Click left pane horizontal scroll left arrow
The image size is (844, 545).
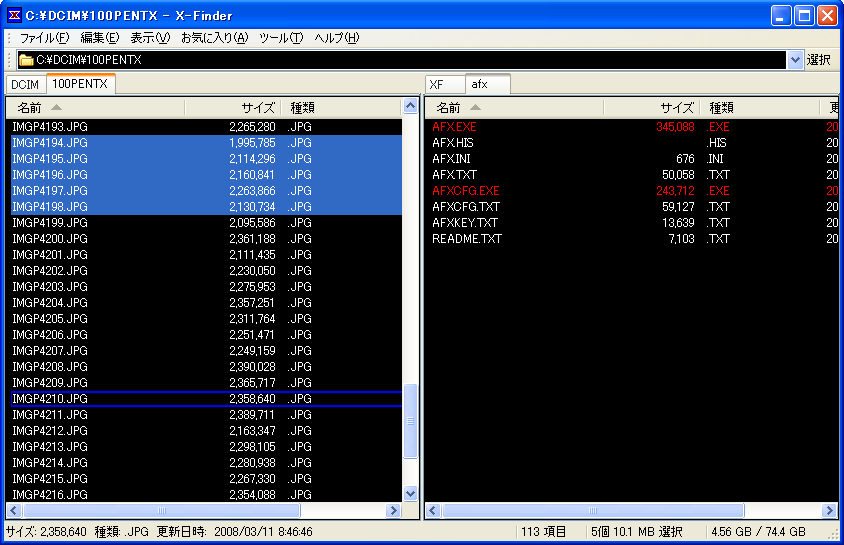[15, 510]
